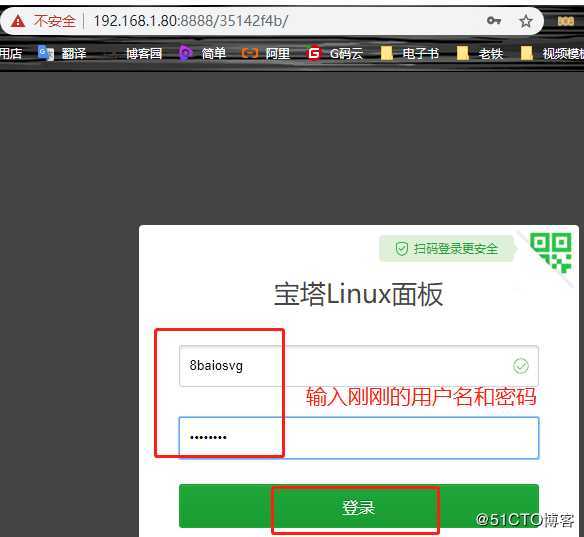The height and width of the screenshot is (537, 584).
Task: Click the green 登录 login button
Action: click(359, 506)
